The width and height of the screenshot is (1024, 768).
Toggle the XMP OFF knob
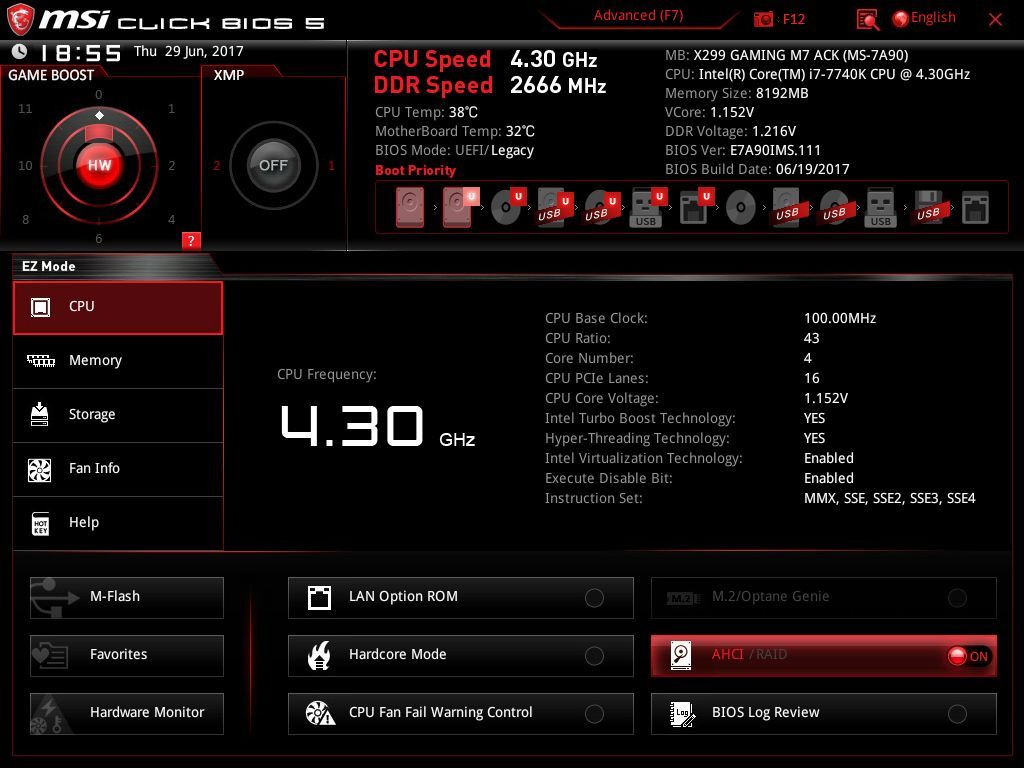click(273, 165)
